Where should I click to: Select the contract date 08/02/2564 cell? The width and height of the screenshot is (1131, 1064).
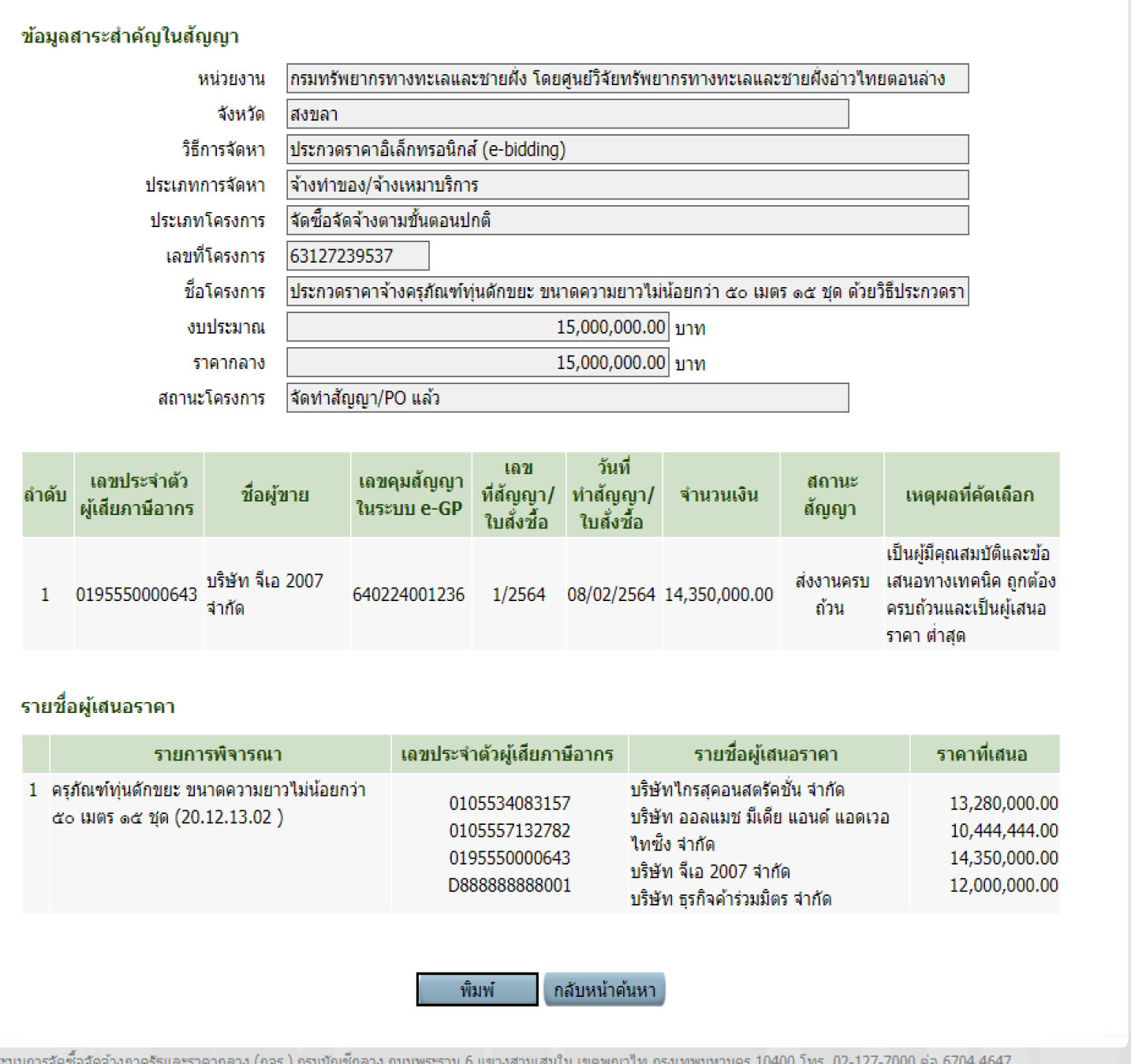click(x=613, y=595)
